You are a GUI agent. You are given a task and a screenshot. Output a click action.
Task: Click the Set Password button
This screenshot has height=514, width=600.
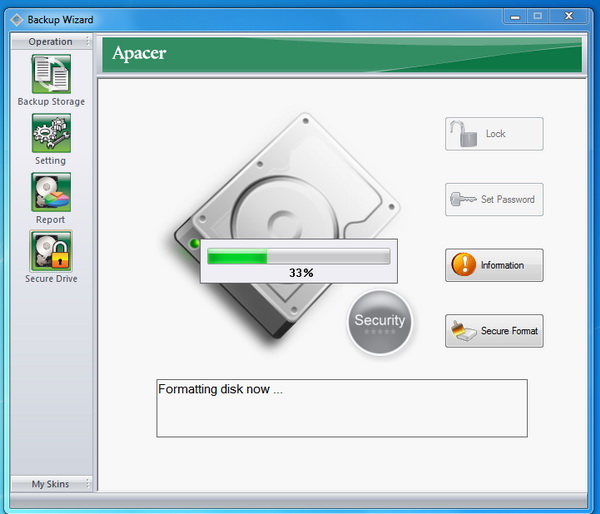pos(494,199)
